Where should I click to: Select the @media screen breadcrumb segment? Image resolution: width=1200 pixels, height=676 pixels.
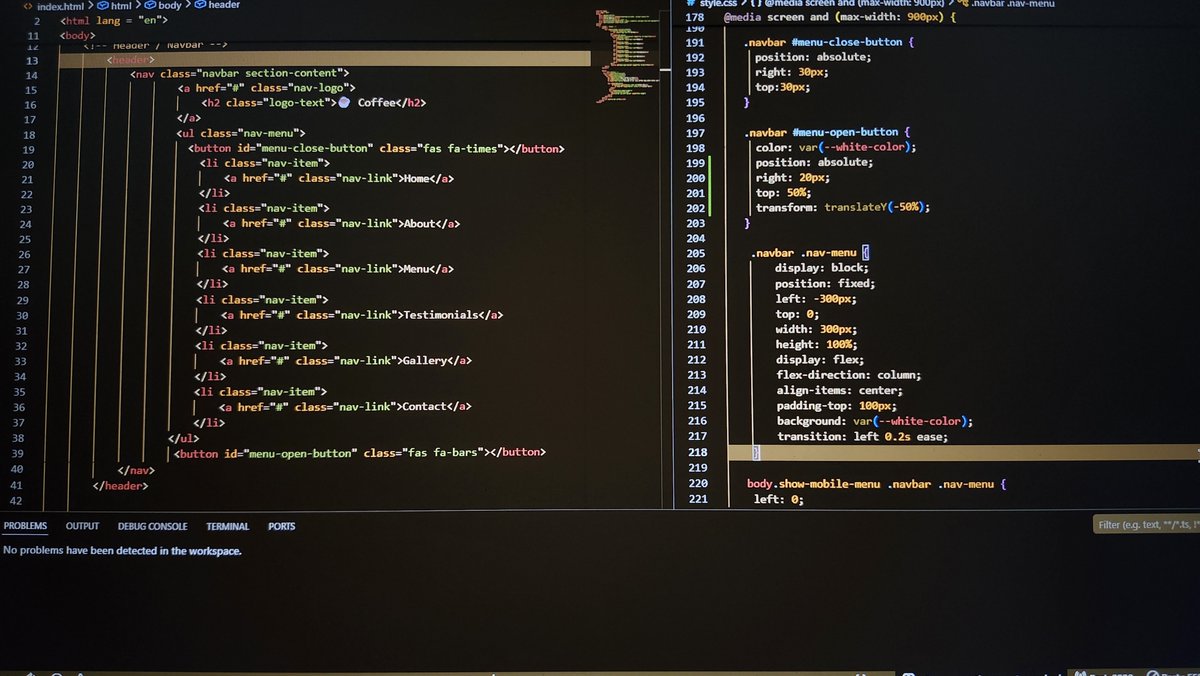[x=857, y=4]
